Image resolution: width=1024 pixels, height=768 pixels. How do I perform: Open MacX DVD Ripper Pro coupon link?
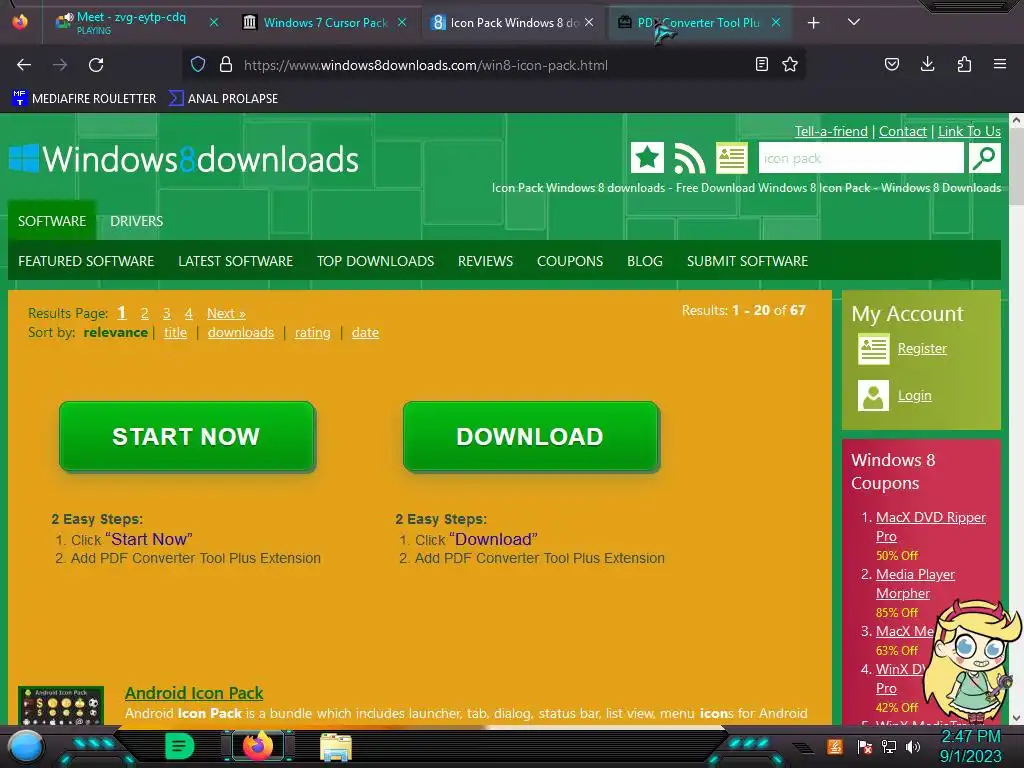pos(931,526)
